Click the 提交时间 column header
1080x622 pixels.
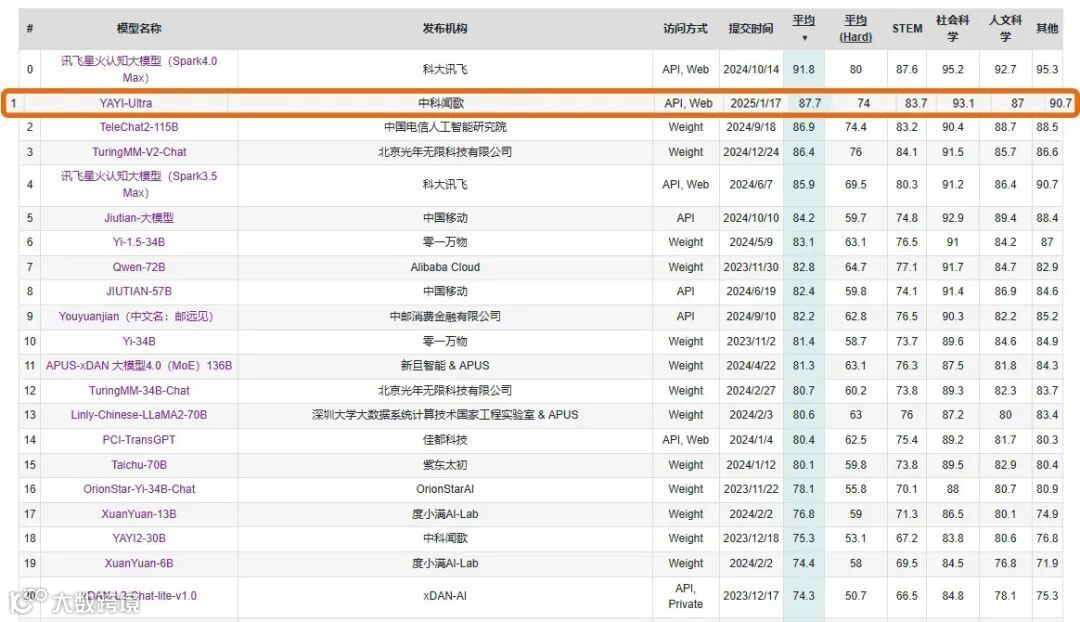[751, 28]
